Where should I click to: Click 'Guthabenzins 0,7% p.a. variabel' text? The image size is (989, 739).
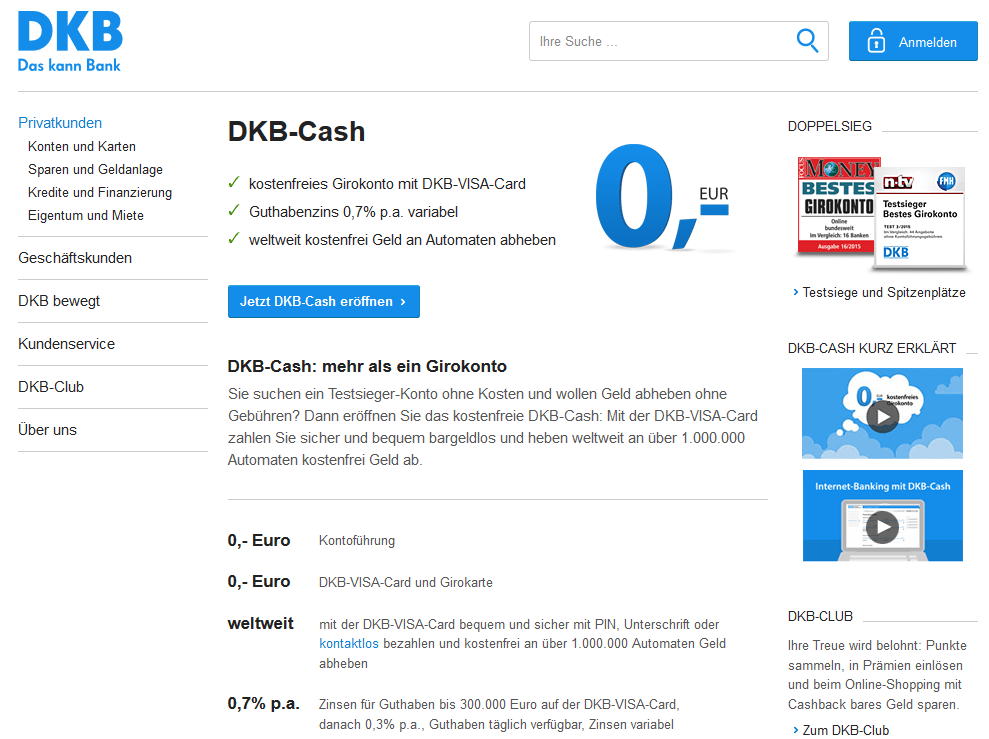coord(353,212)
